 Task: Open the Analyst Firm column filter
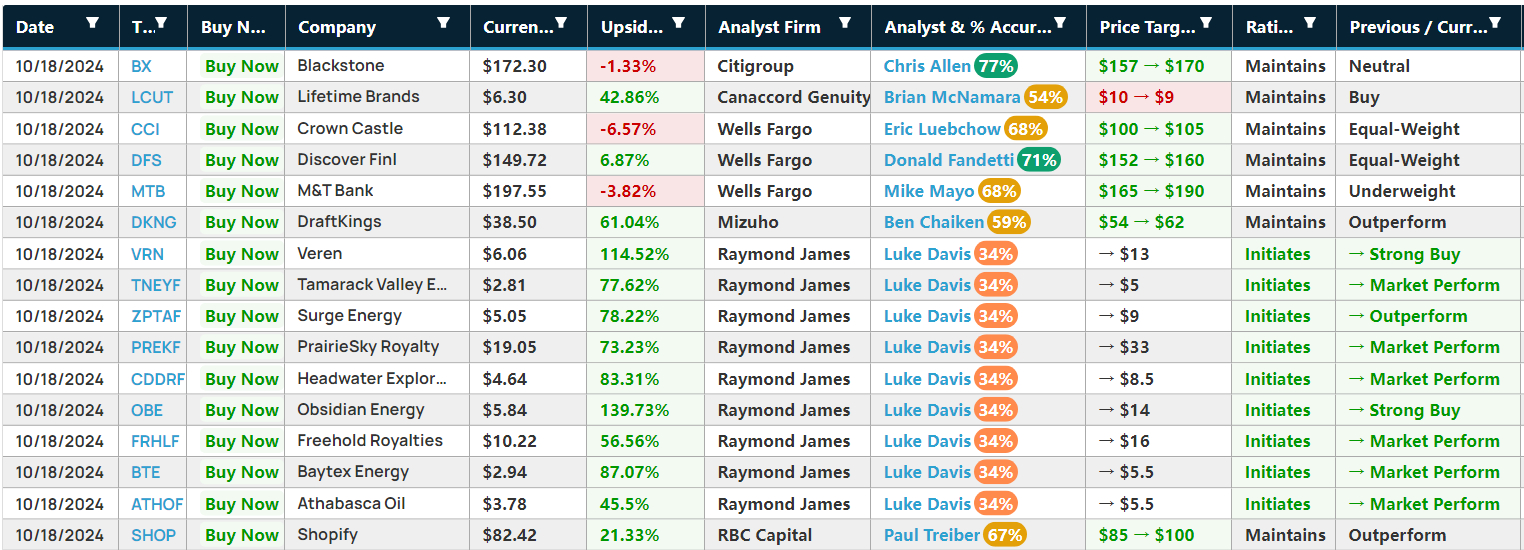point(845,23)
